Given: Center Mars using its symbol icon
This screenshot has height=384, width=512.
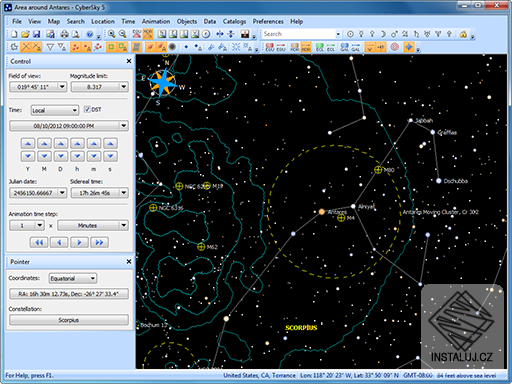Looking at the screenshot, I should pyautogui.click(x=394, y=34).
